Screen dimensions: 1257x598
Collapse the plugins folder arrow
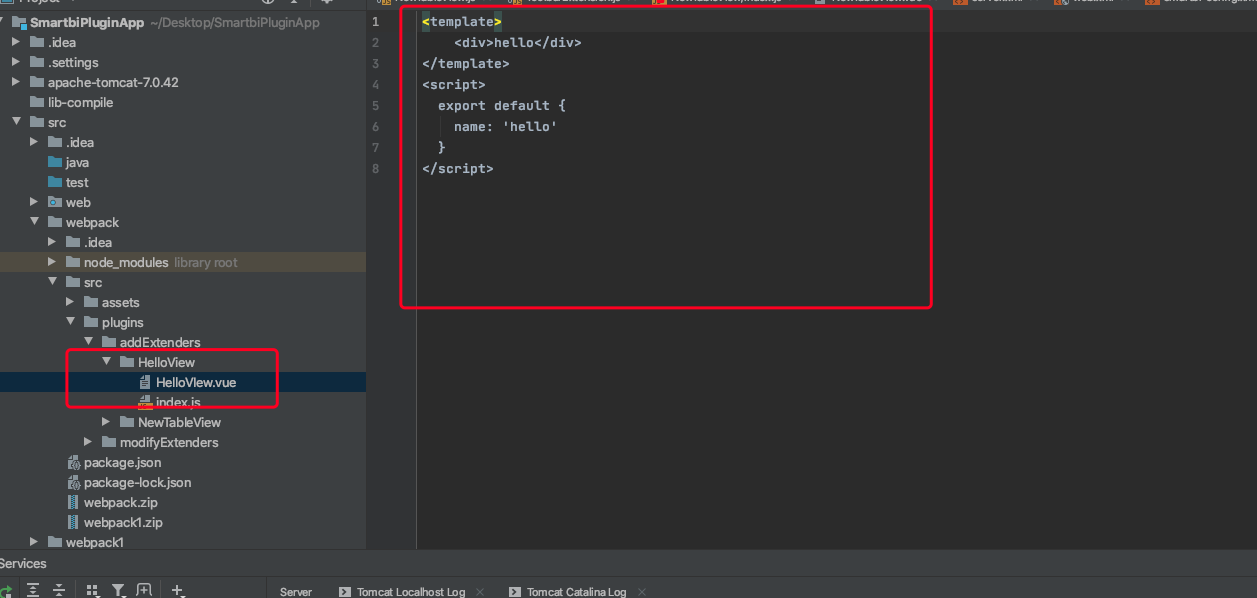point(70,322)
